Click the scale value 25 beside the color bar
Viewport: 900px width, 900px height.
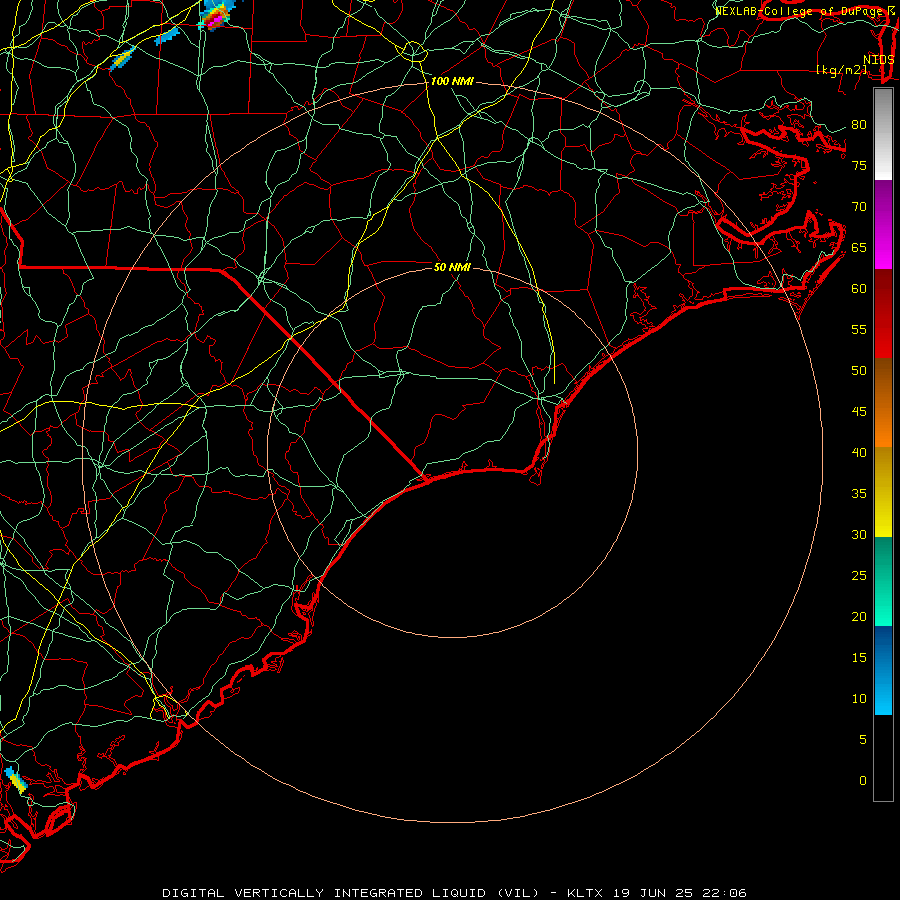(859, 575)
